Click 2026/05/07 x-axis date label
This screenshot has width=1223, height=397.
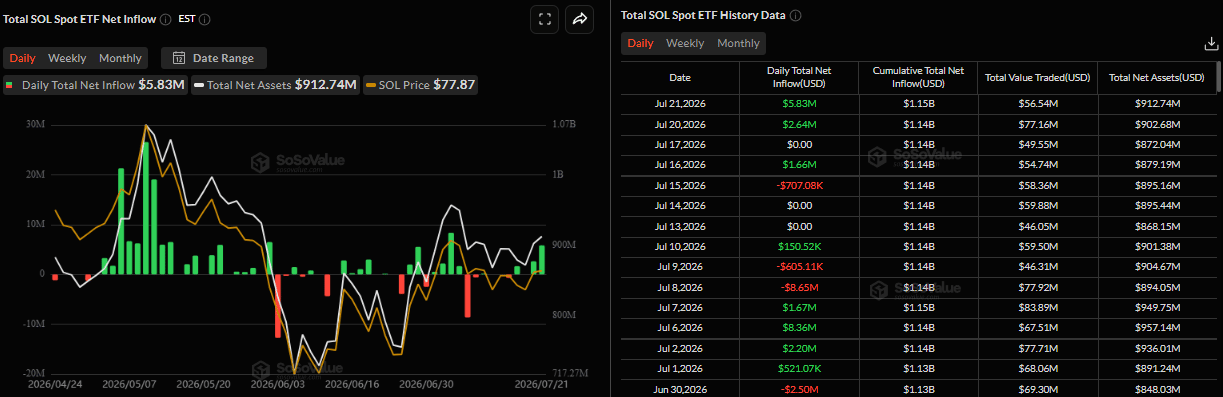[130, 384]
